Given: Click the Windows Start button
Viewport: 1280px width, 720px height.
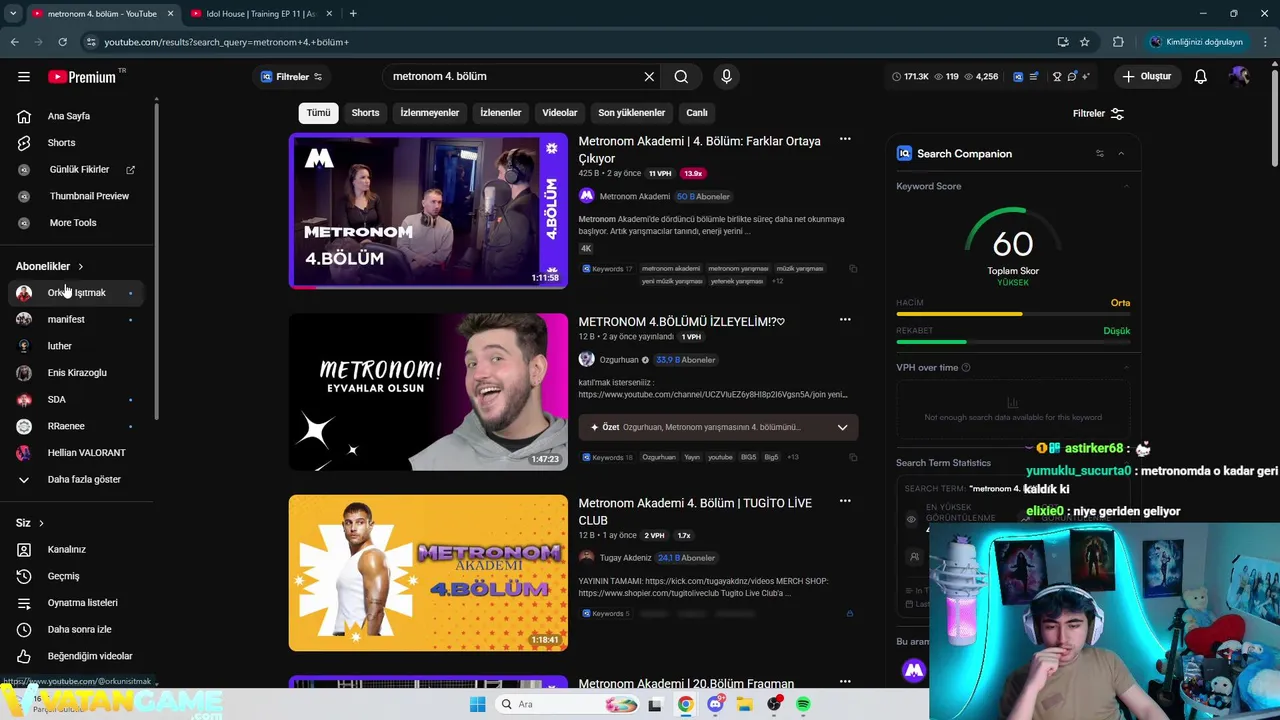Looking at the screenshot, I should 477,704.
